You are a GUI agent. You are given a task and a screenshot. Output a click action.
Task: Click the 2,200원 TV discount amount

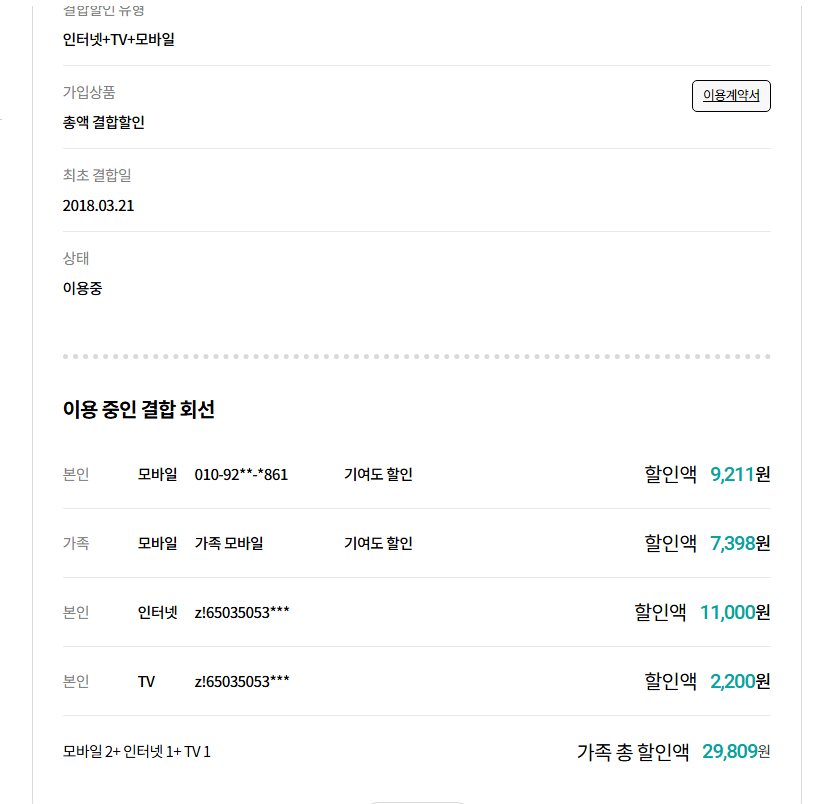pyautogui.click(x=740, y=681)
